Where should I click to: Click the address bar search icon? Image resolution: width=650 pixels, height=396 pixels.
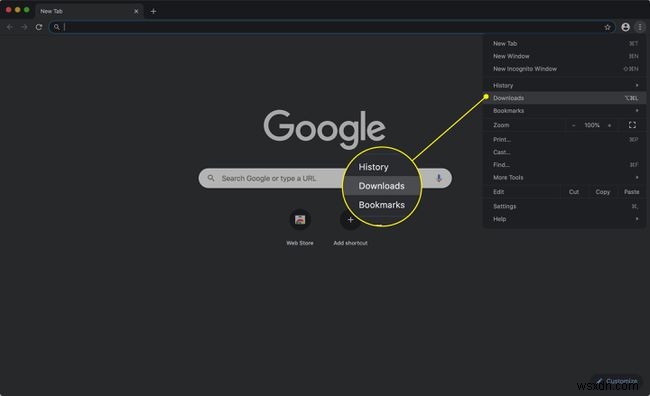(x=57, y=27)
